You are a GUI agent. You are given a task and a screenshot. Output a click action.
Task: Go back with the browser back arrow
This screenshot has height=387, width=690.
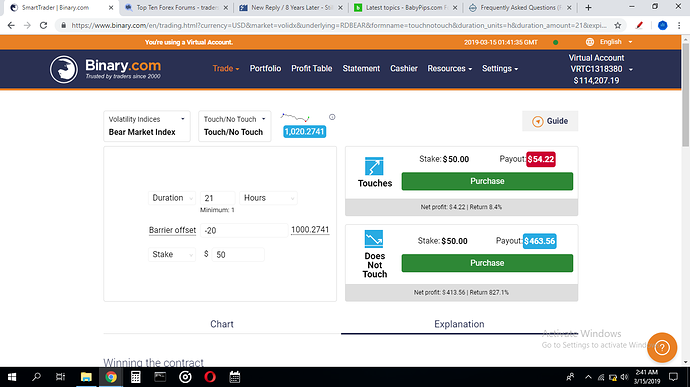point(11,26)
